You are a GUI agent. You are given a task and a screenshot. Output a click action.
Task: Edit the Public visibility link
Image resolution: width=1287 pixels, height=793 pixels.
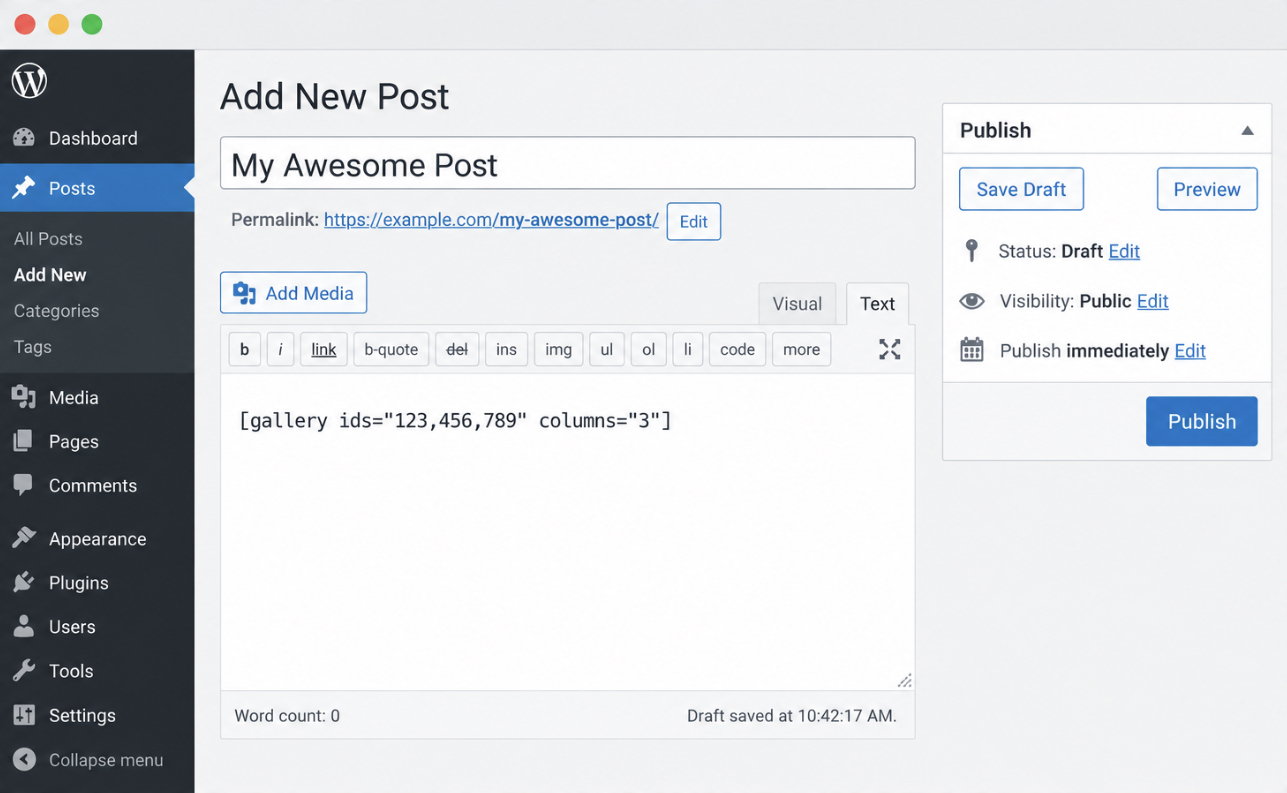[1153, 301]
